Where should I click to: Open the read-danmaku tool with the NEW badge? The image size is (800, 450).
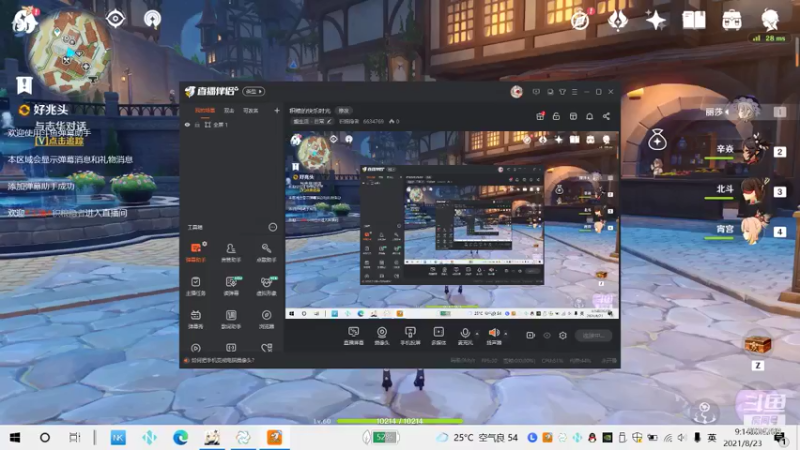point(231,286)
